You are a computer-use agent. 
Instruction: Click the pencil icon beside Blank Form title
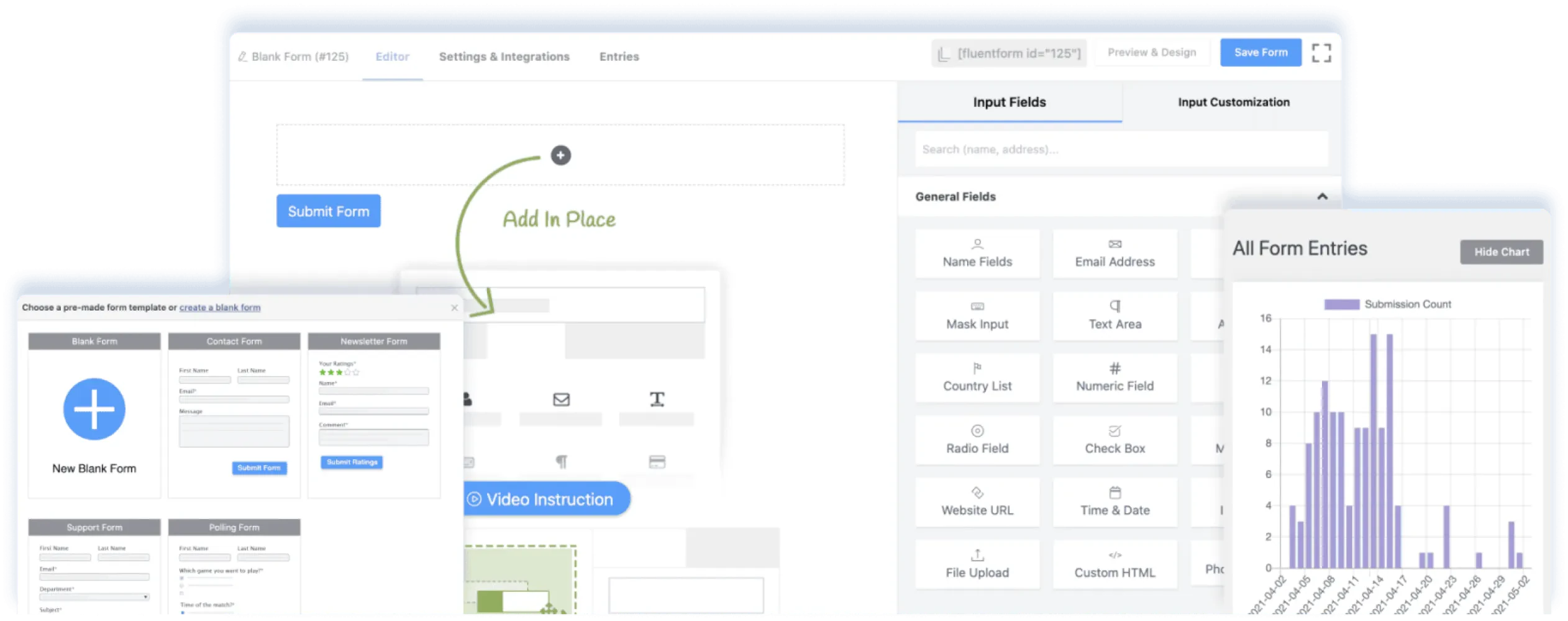click(x=242, y=57)
